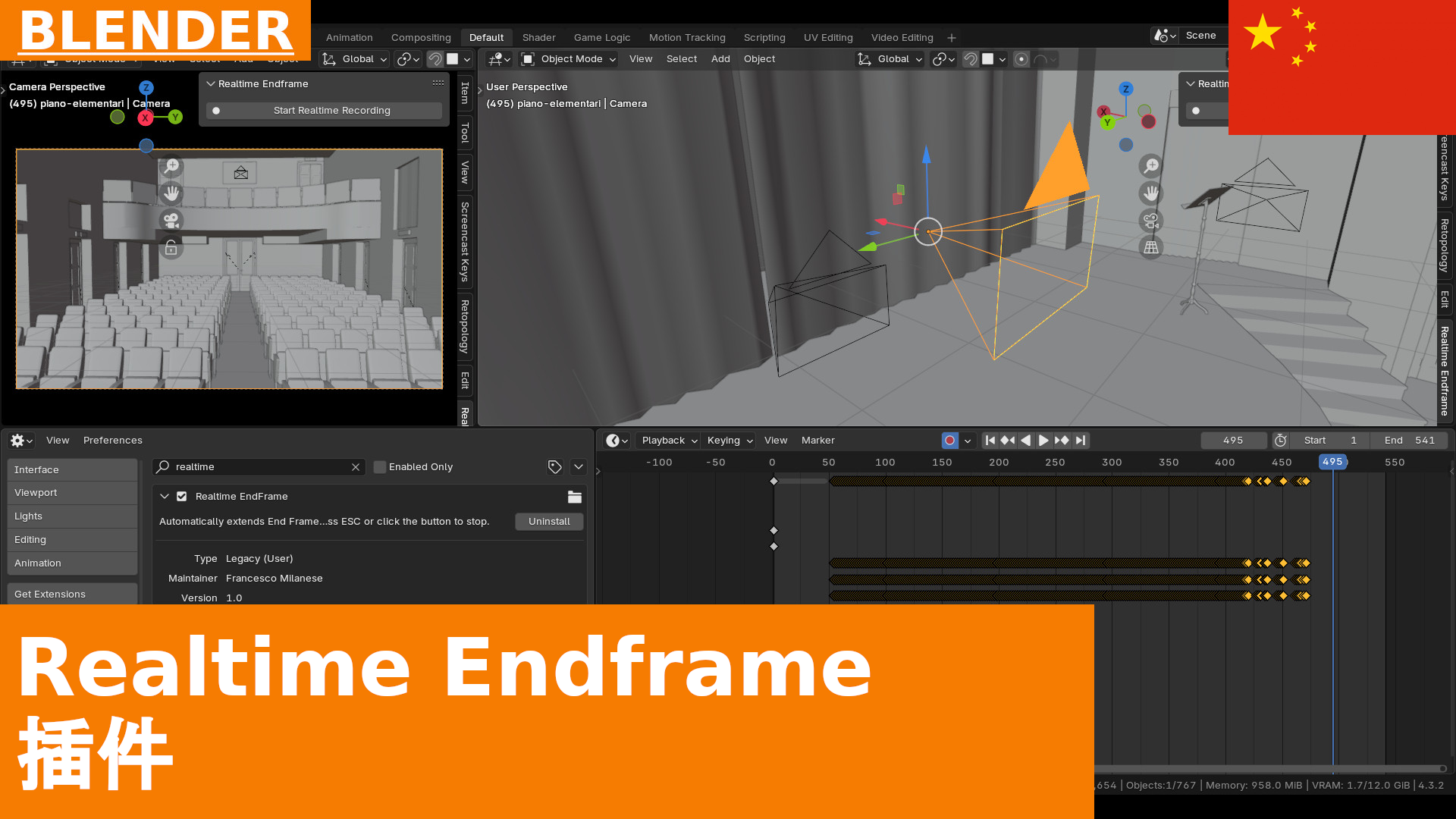This screenshot has height=819, width=1456.
Task: Add a new workspace with plus icon
Action: [952, 38]
